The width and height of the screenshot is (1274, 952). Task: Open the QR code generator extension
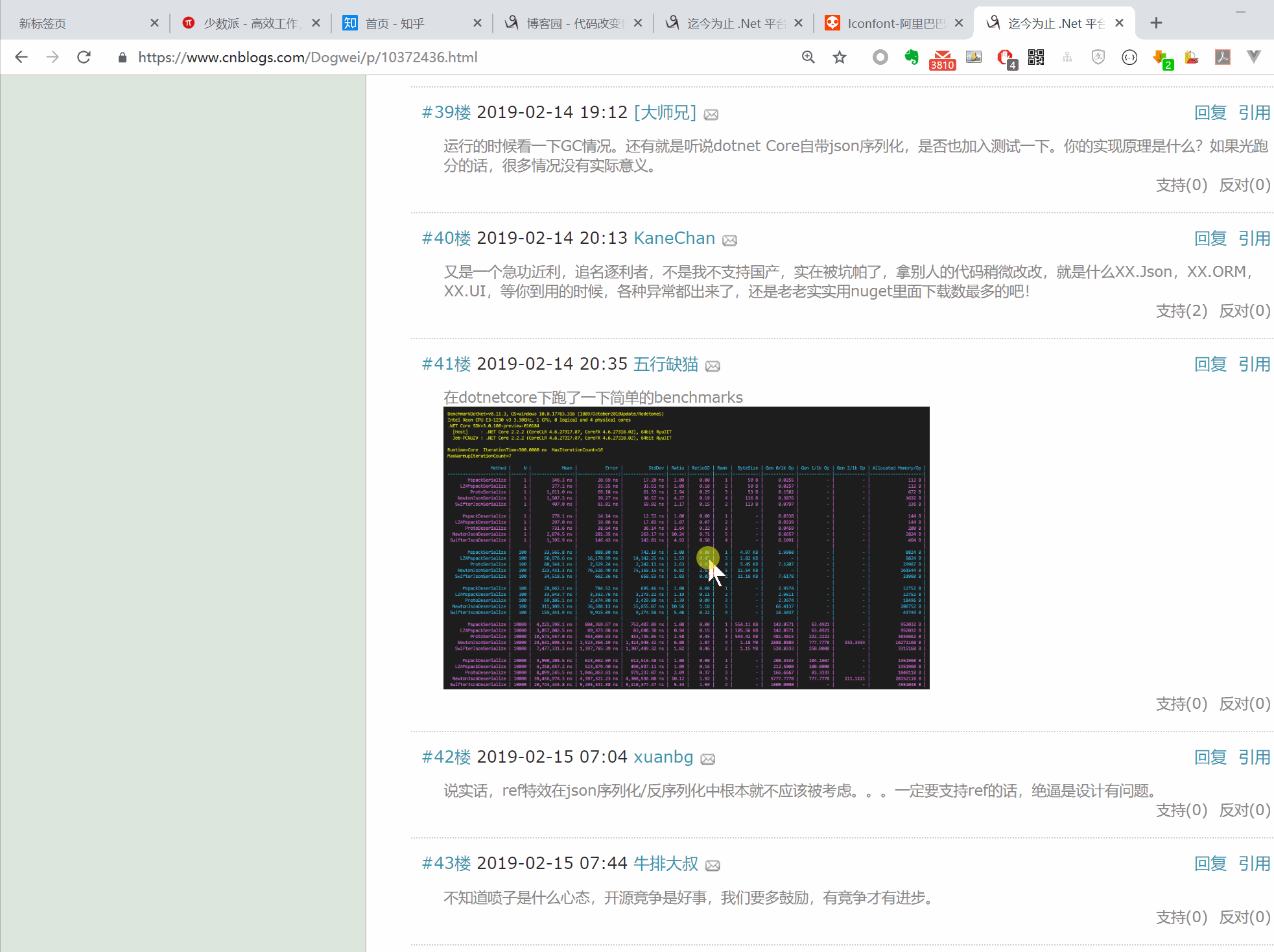click(1036, 57)
